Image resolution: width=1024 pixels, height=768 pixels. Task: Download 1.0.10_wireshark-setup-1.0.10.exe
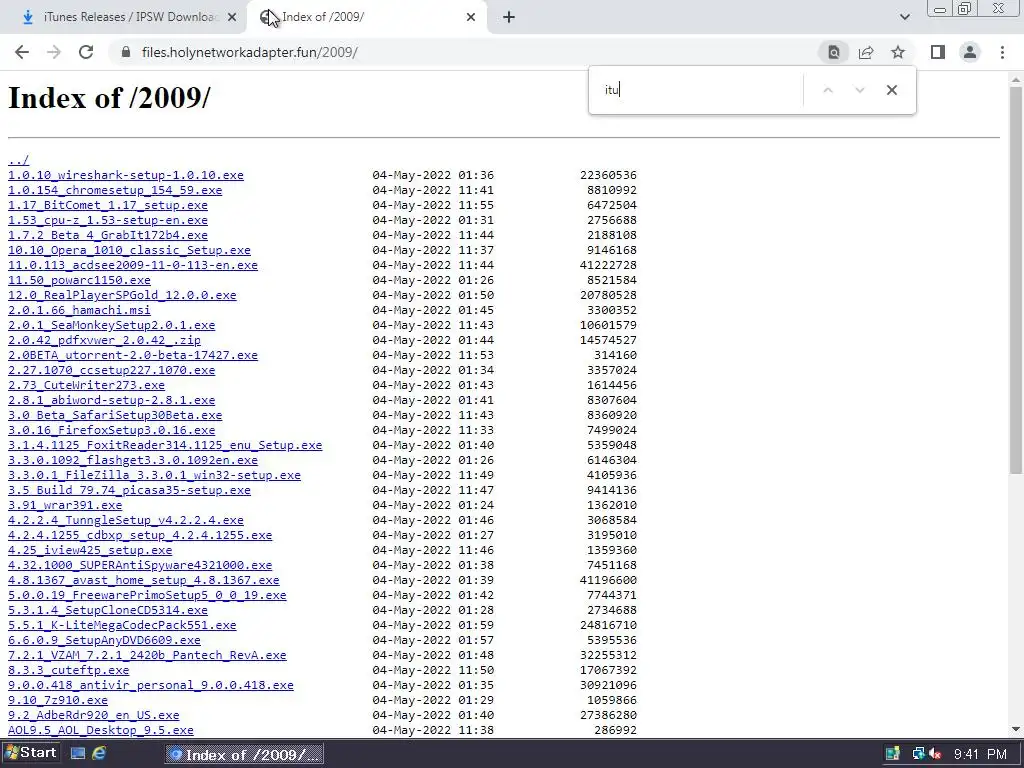[125, 175]
